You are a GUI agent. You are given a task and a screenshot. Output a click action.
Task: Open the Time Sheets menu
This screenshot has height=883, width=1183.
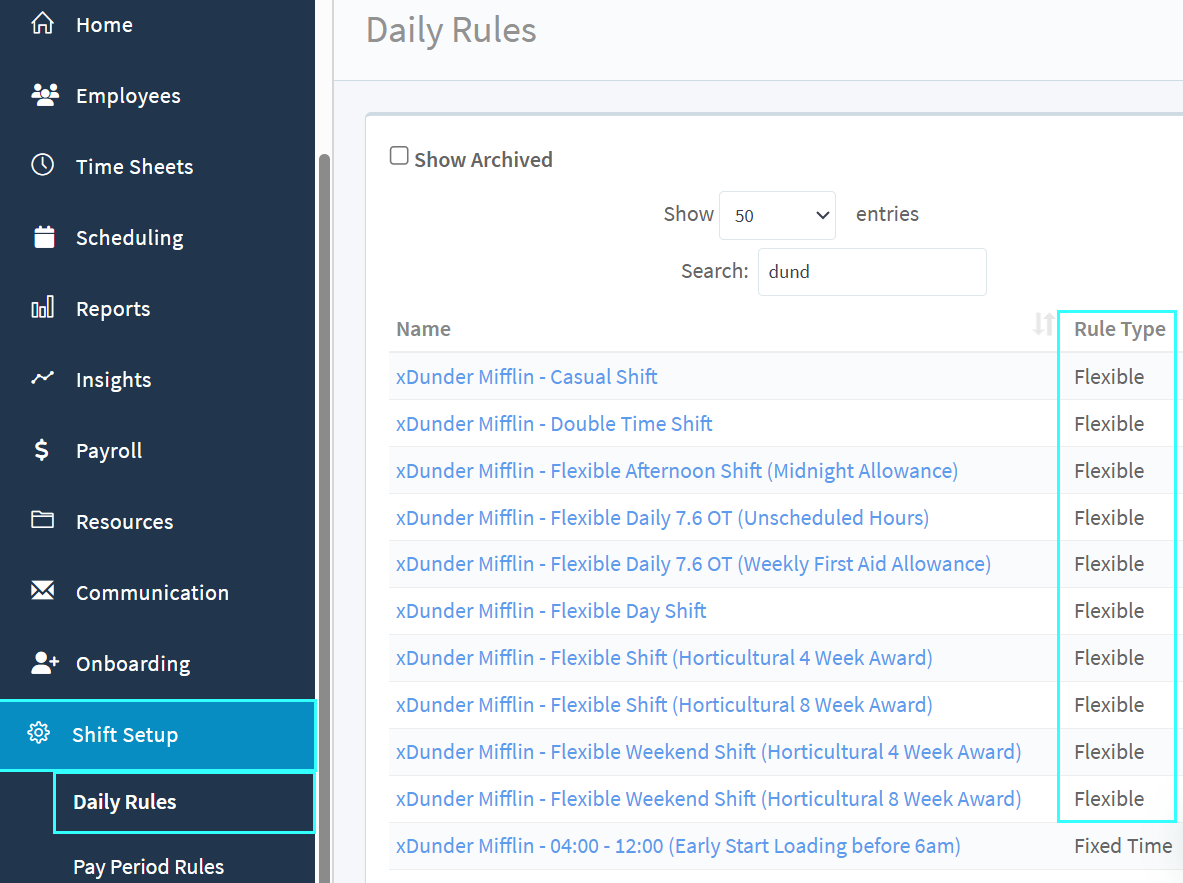(134, 167)
